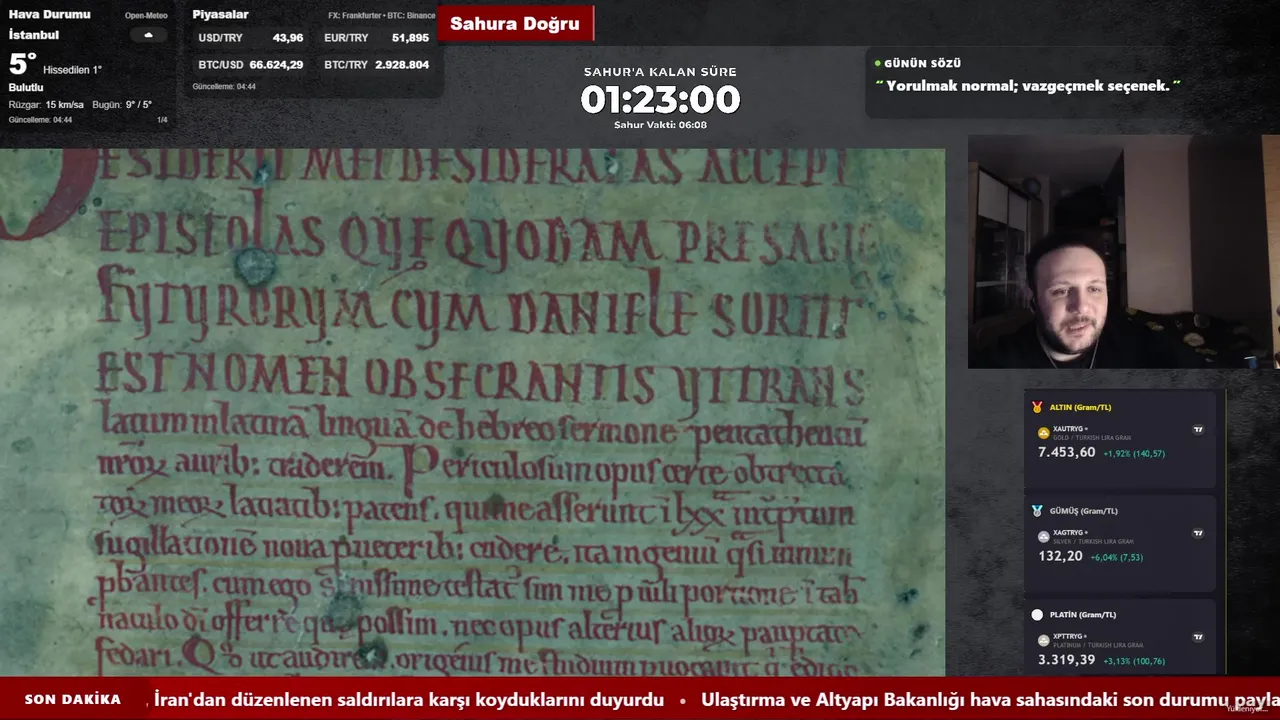1280x720 pixels.
Task: Click the Bulutlu condition label
Action: coord(26,88)
